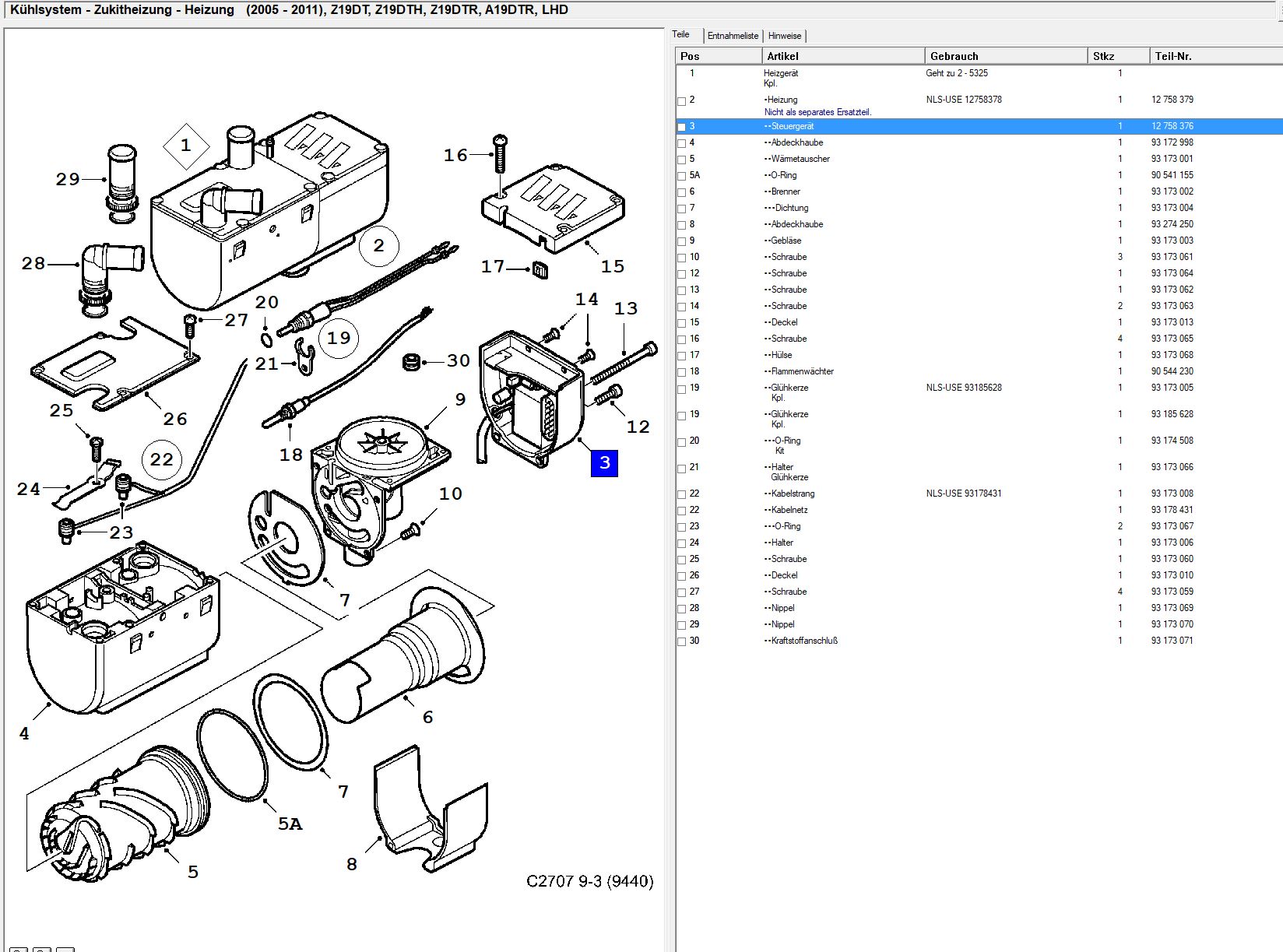
Task: Select the highlighted blue callout 3
Action: [x=605, y=463]
